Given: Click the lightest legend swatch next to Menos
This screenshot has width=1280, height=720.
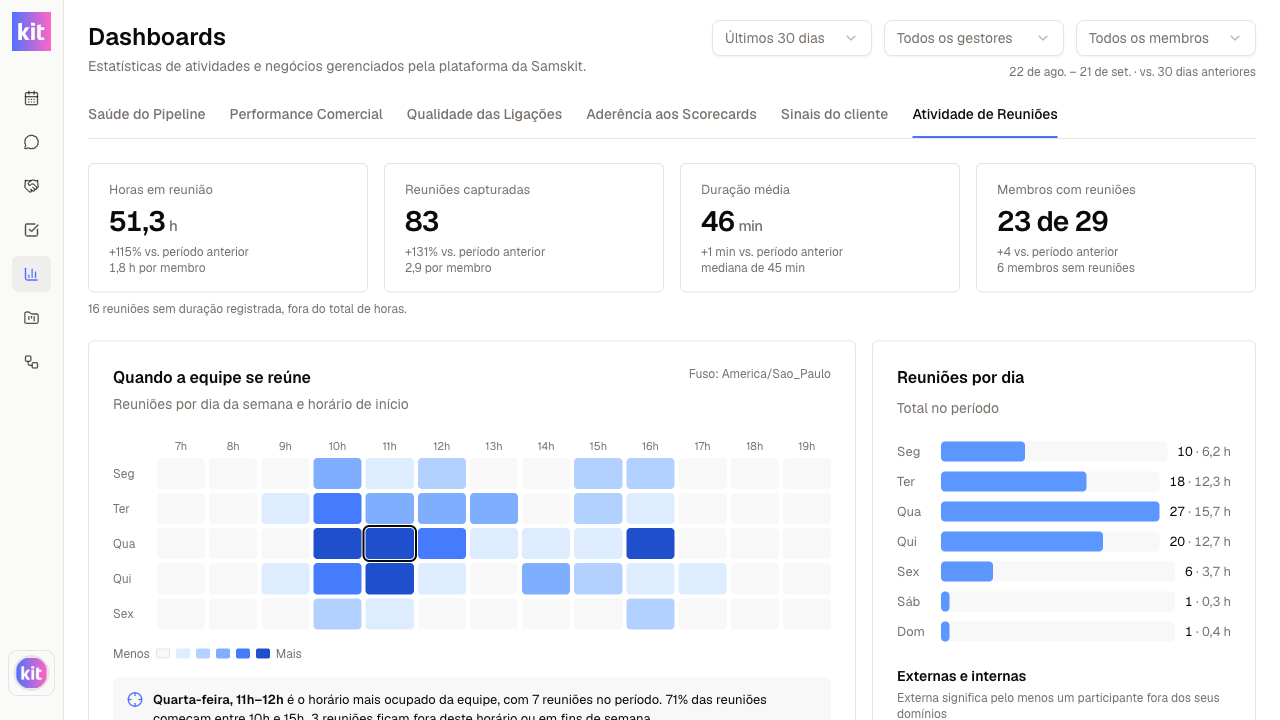Looking at the screenshot, I should (163, 654).
